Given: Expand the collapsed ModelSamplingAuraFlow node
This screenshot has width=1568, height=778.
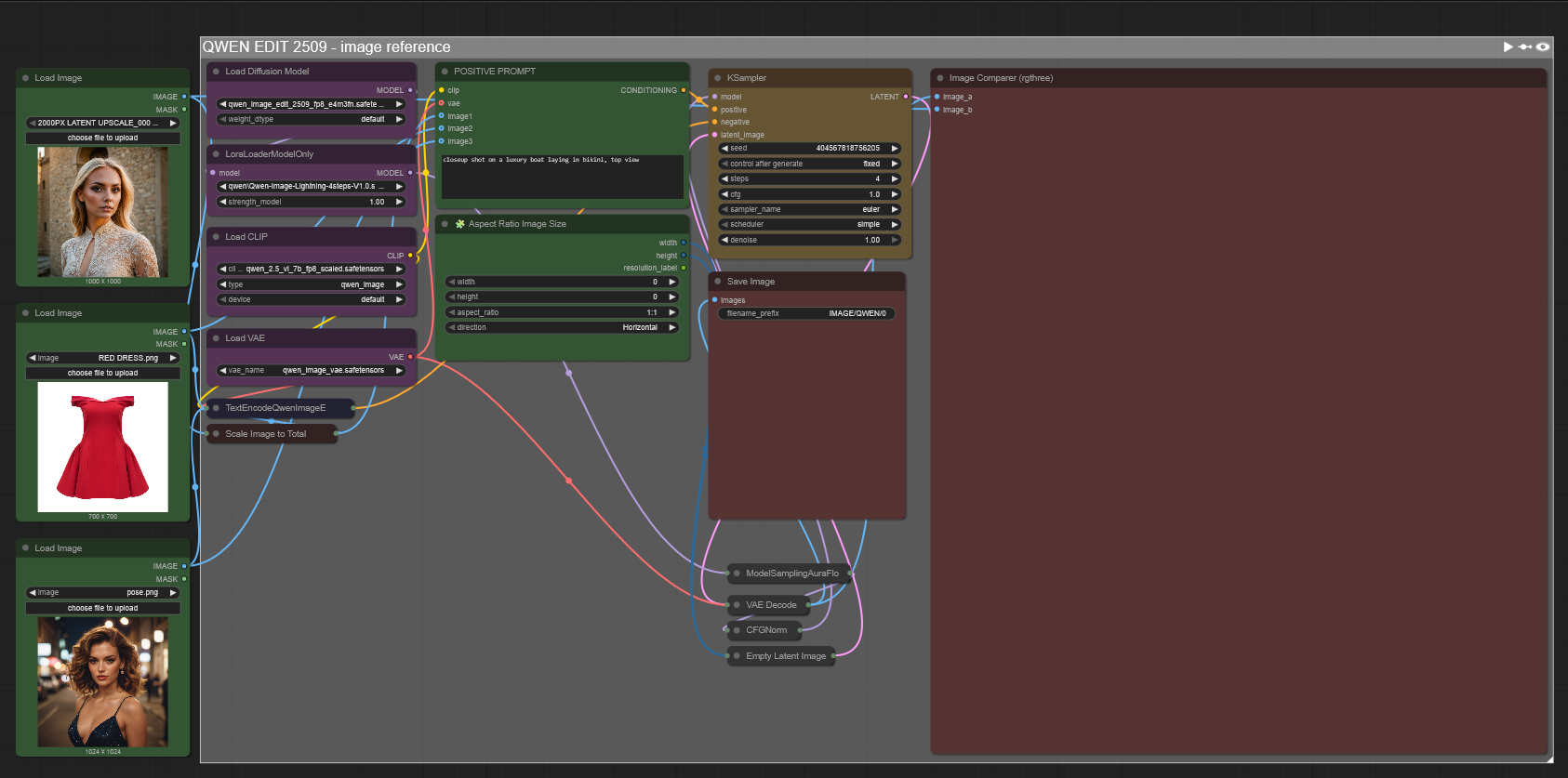Looking at the screenshot, I should pyautogui.click(x=737, y=574).
